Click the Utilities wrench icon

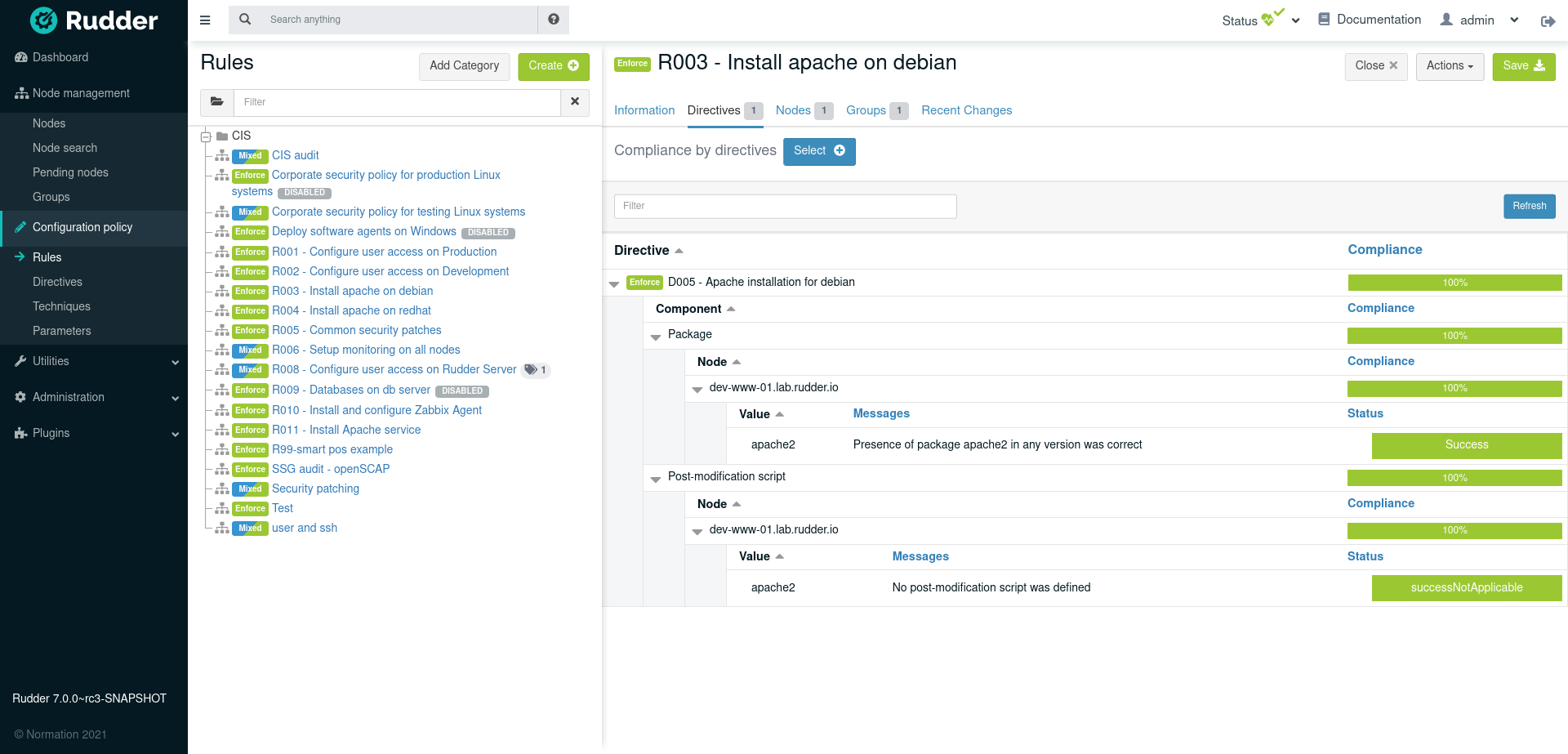[20, 361]
